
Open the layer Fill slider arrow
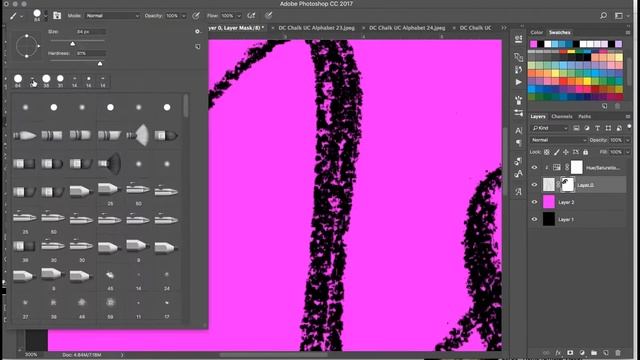pos(628,152)
